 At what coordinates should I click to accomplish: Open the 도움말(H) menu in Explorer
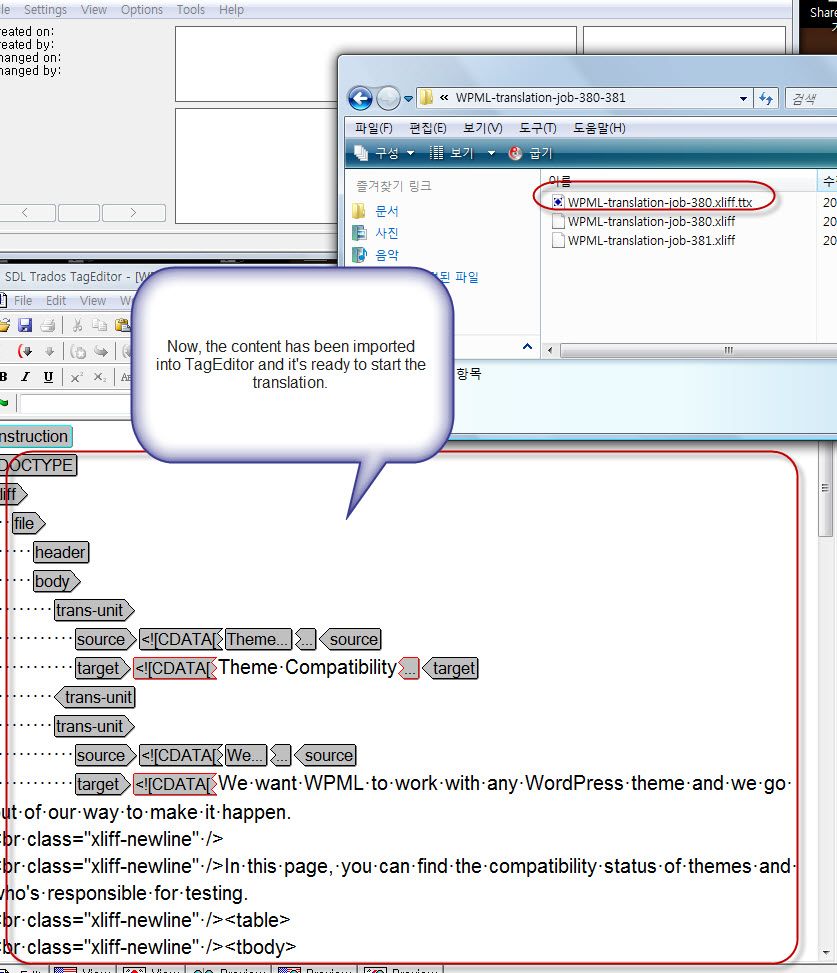[x=599, y=128]
